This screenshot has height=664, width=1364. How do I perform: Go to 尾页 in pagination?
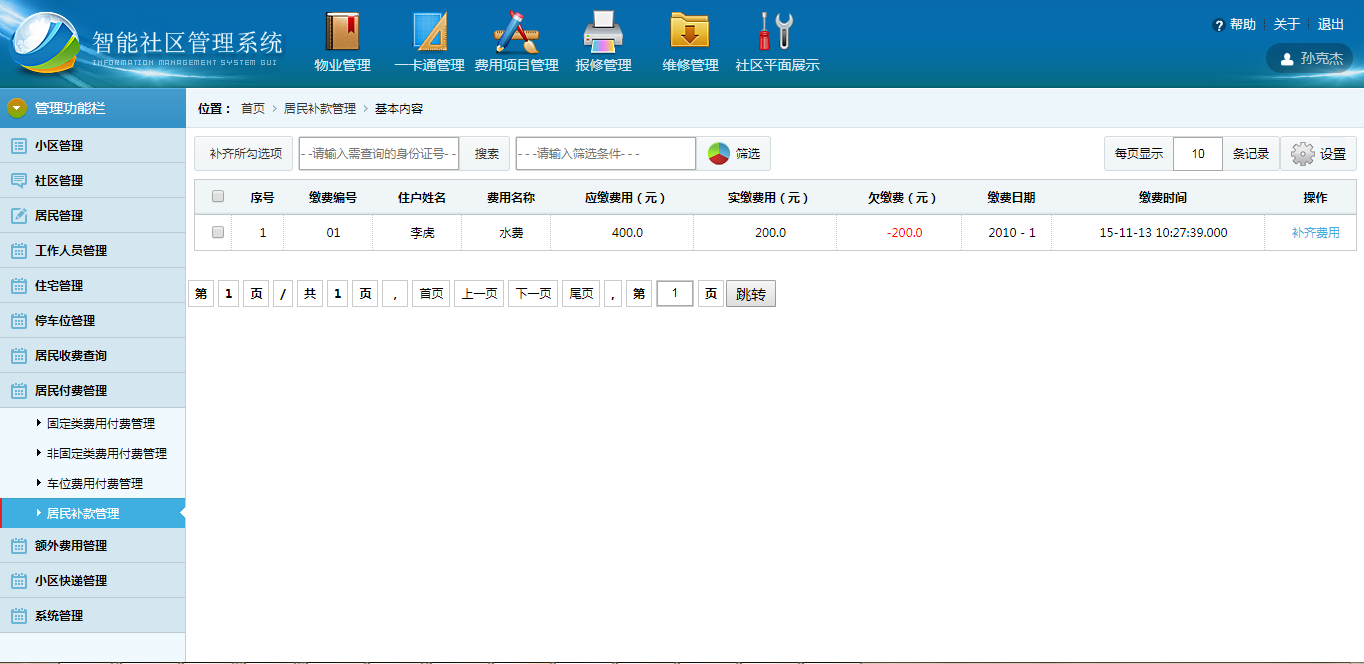coord(581,294)
